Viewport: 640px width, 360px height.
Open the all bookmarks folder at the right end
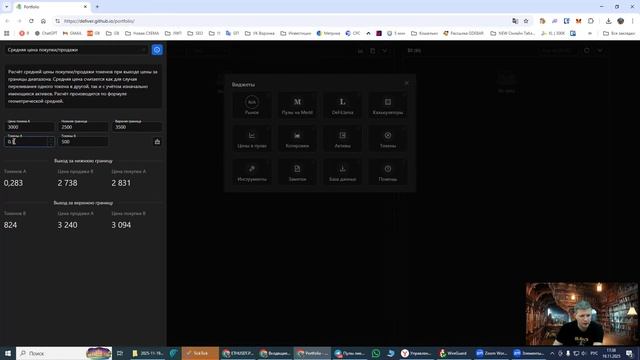tap(619, 33)
